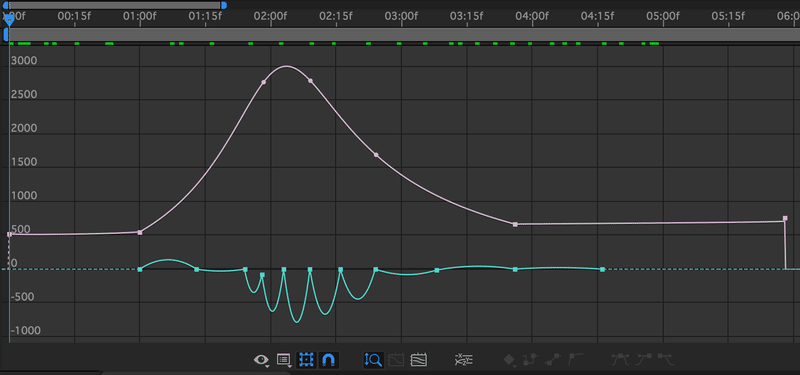Select the pink keyframe at 01:00f
Image resolution: width=800 pixels, height=375 pixels.
point(140,233)
